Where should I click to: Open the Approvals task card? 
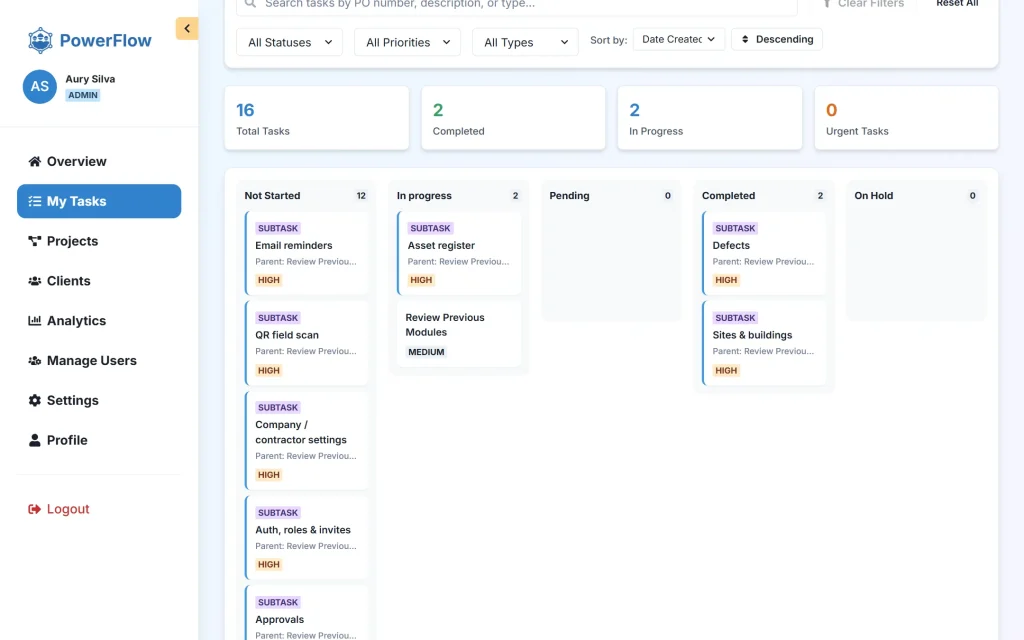(x=307, y=613)
